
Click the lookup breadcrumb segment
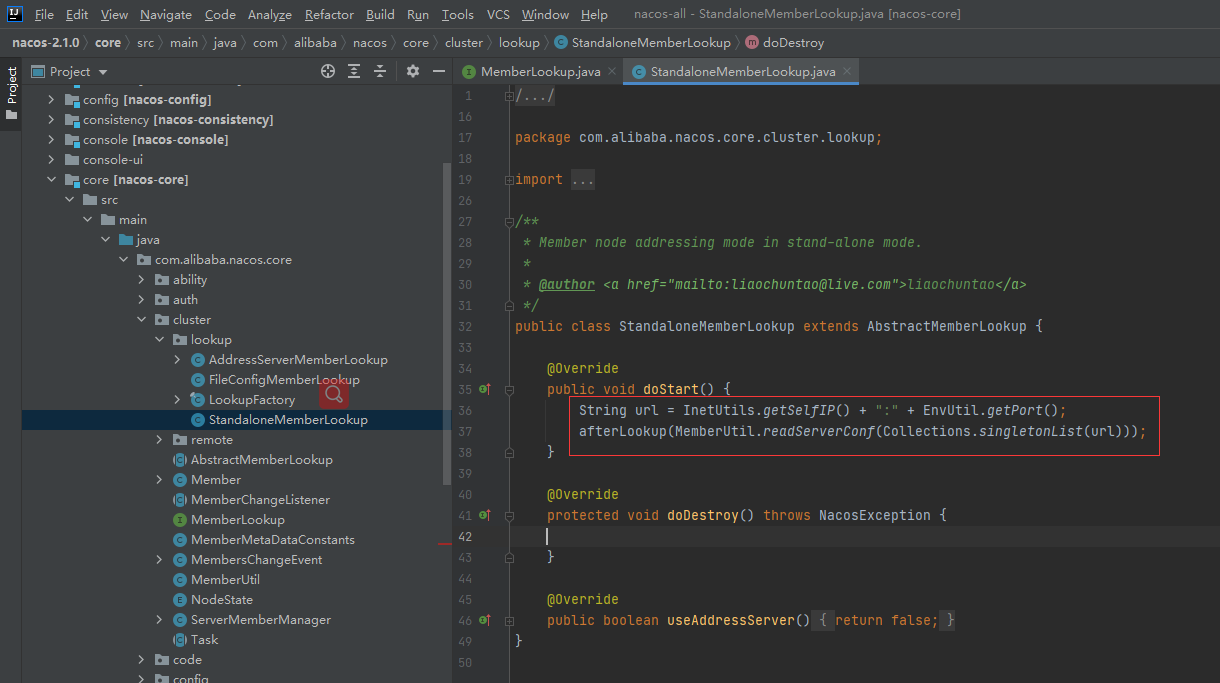click(x=518, y=43)
